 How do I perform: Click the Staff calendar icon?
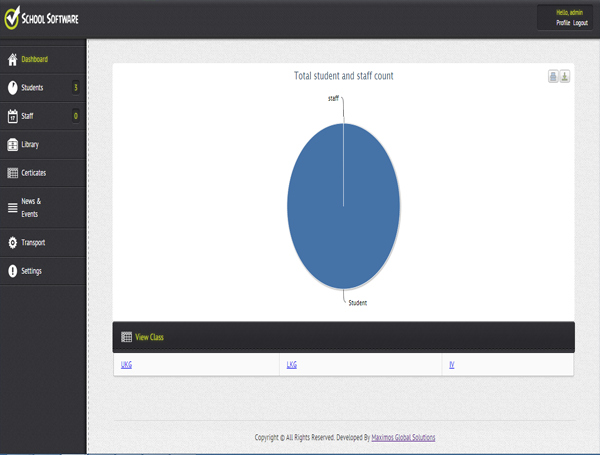point(12,116)
